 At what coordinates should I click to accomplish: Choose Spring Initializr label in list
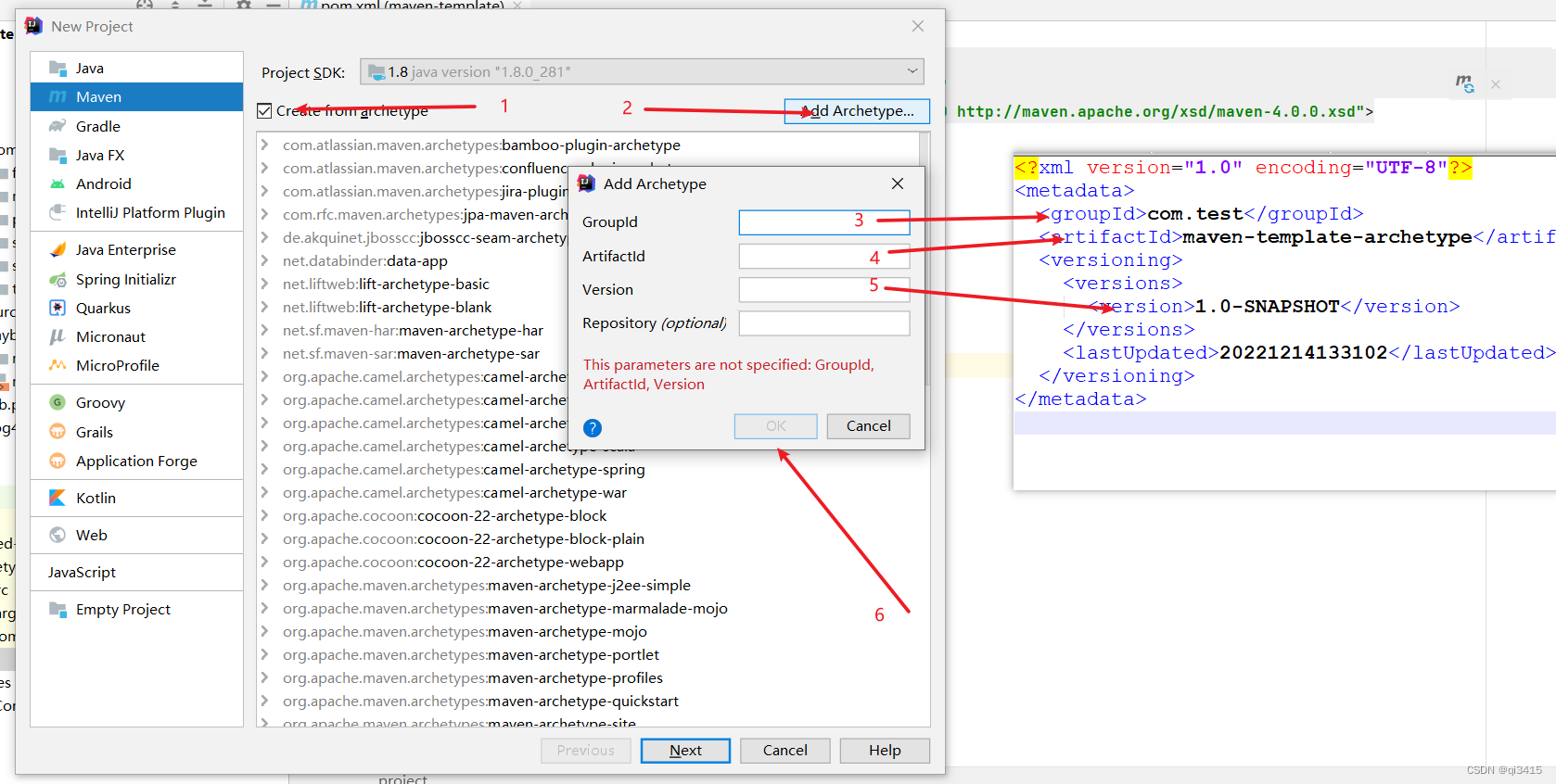point(126,279)
